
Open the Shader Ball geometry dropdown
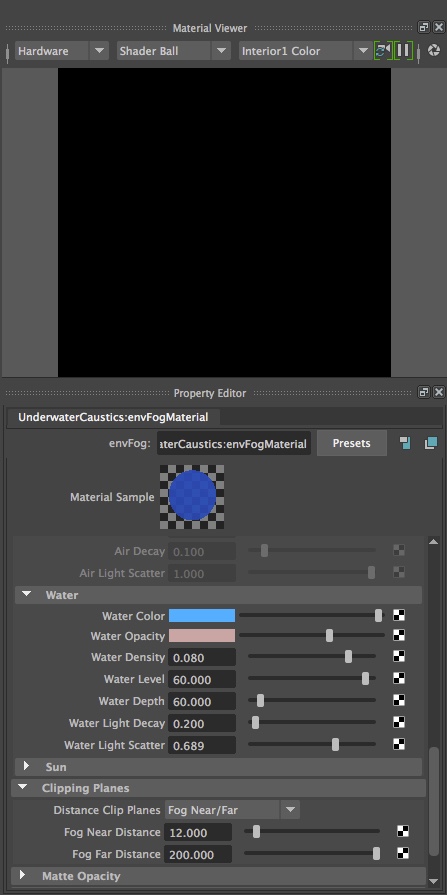pyautogui.click(x=173, y=51)
